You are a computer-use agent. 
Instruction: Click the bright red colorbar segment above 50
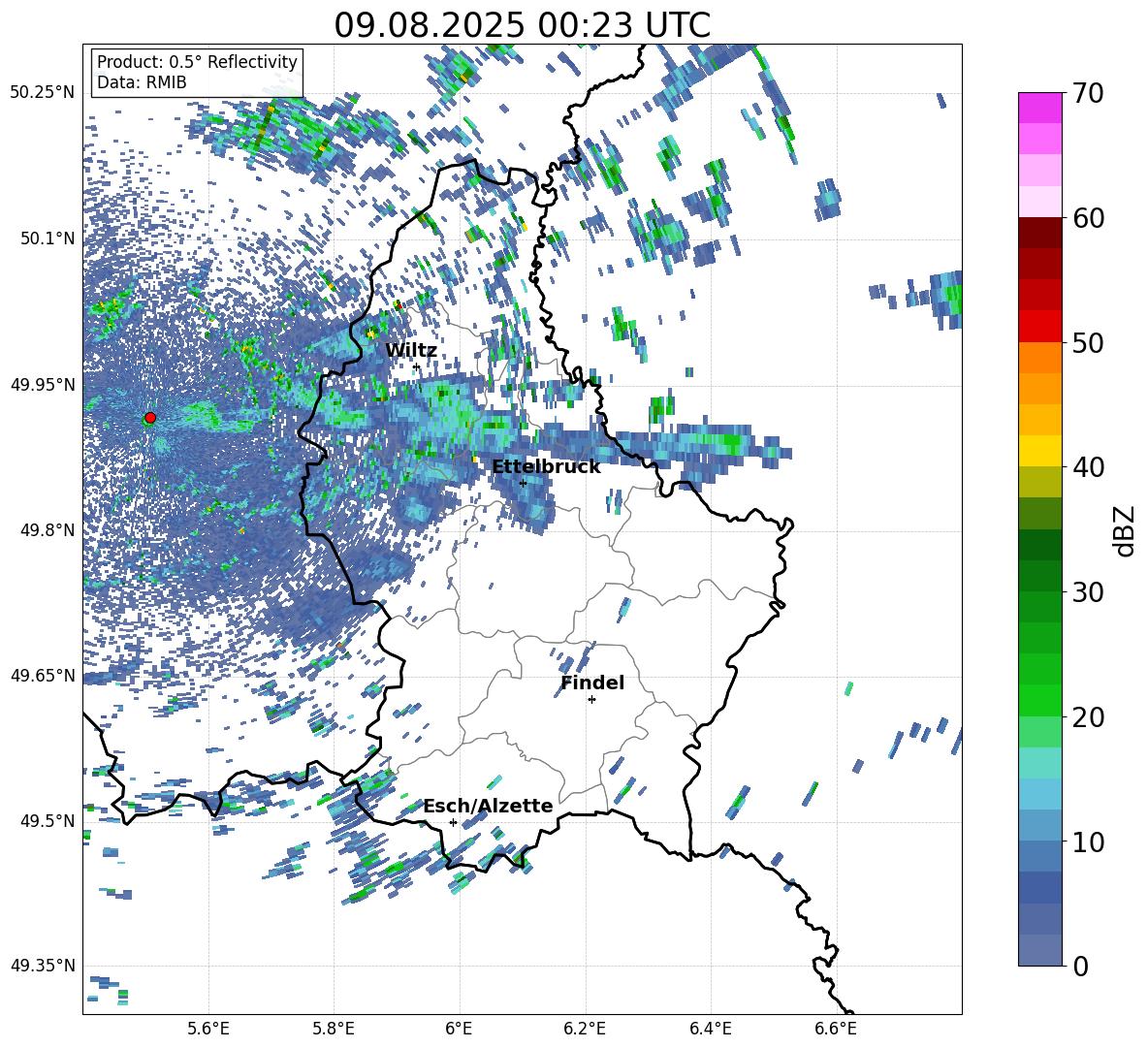[x=1039, y=326]
